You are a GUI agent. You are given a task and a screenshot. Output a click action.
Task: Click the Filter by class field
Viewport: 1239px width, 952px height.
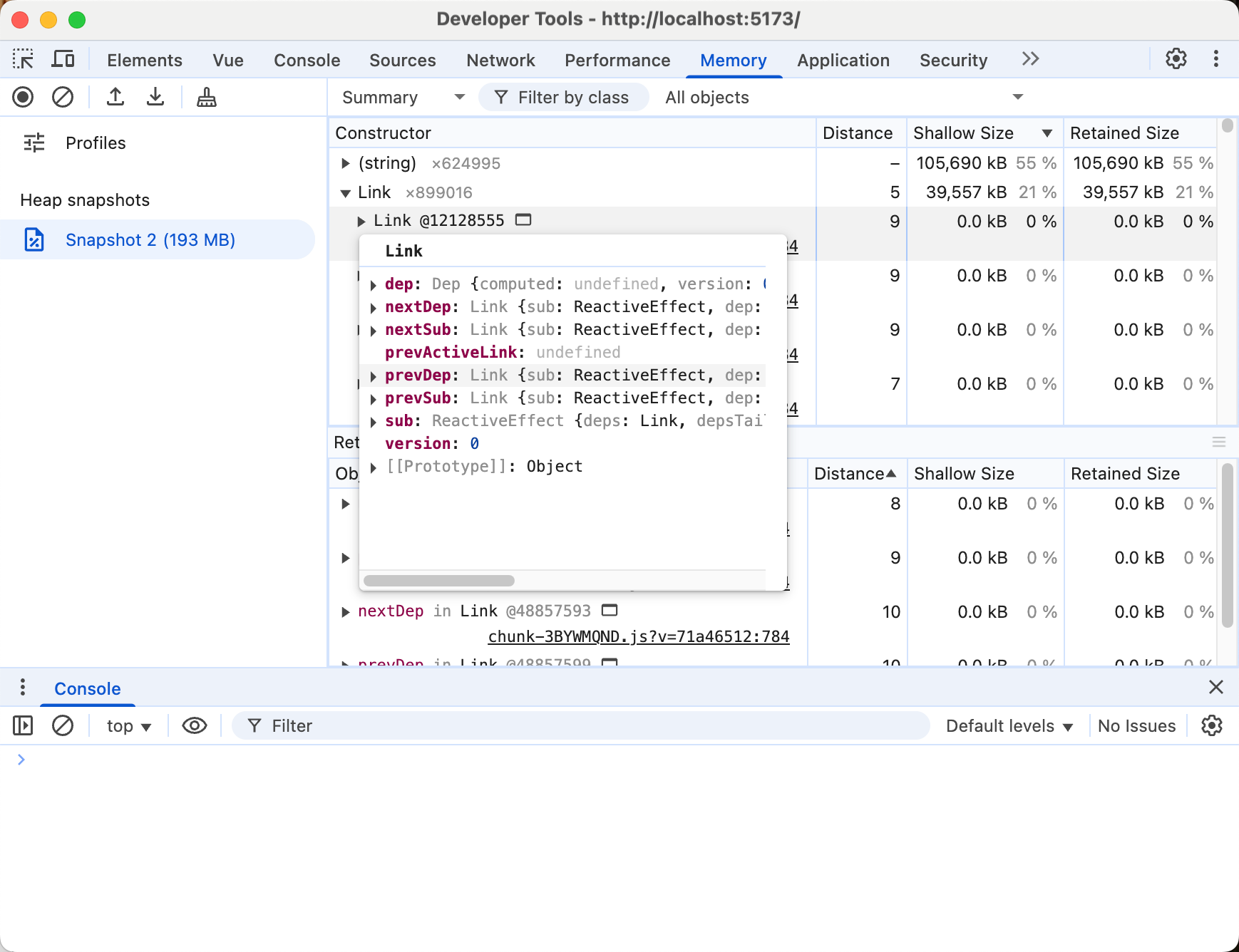[564, 97]
